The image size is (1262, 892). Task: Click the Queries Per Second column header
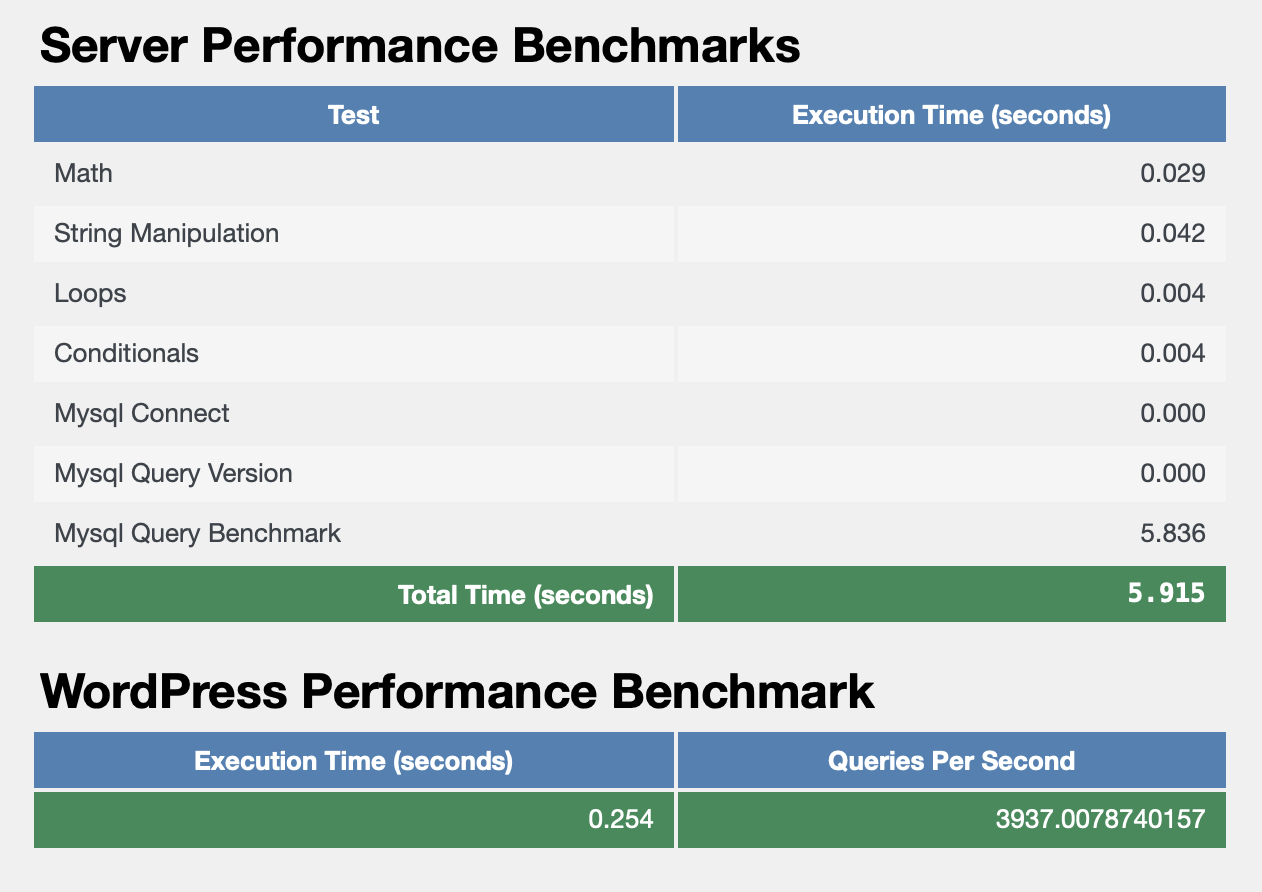pyautogui.click(x=951, y=761)
